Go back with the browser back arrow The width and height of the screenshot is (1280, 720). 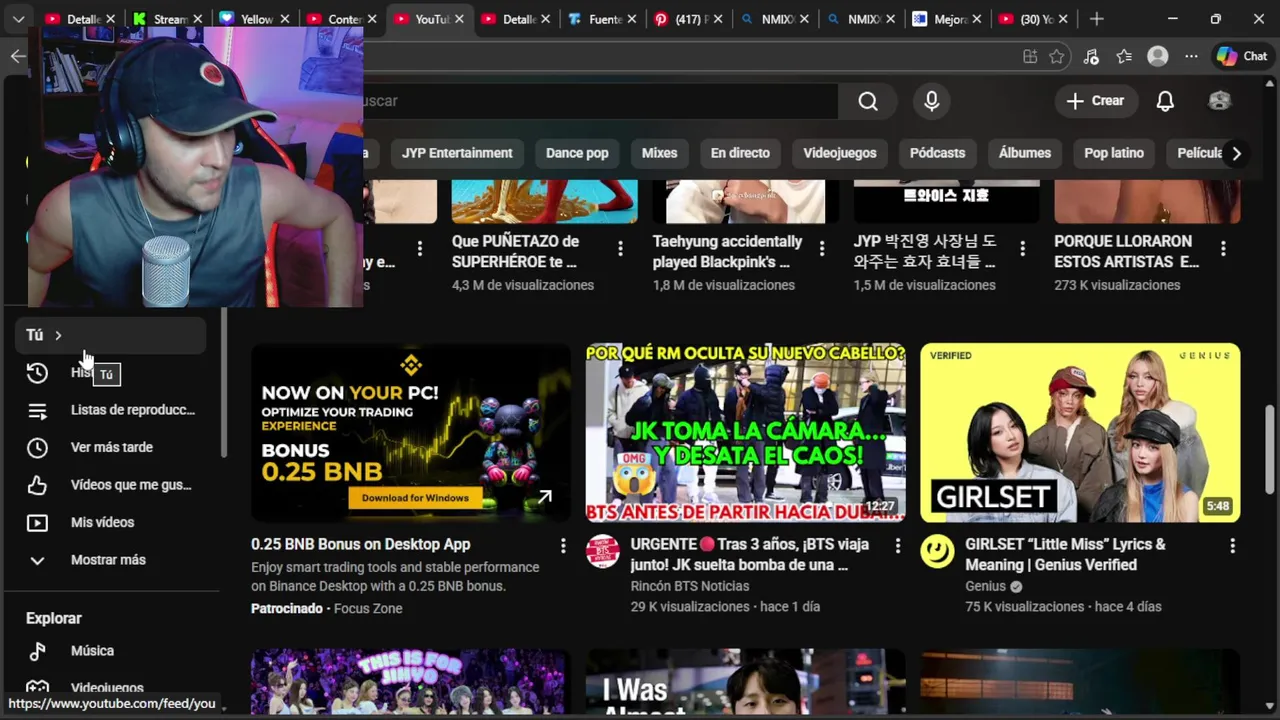point(18,57)
